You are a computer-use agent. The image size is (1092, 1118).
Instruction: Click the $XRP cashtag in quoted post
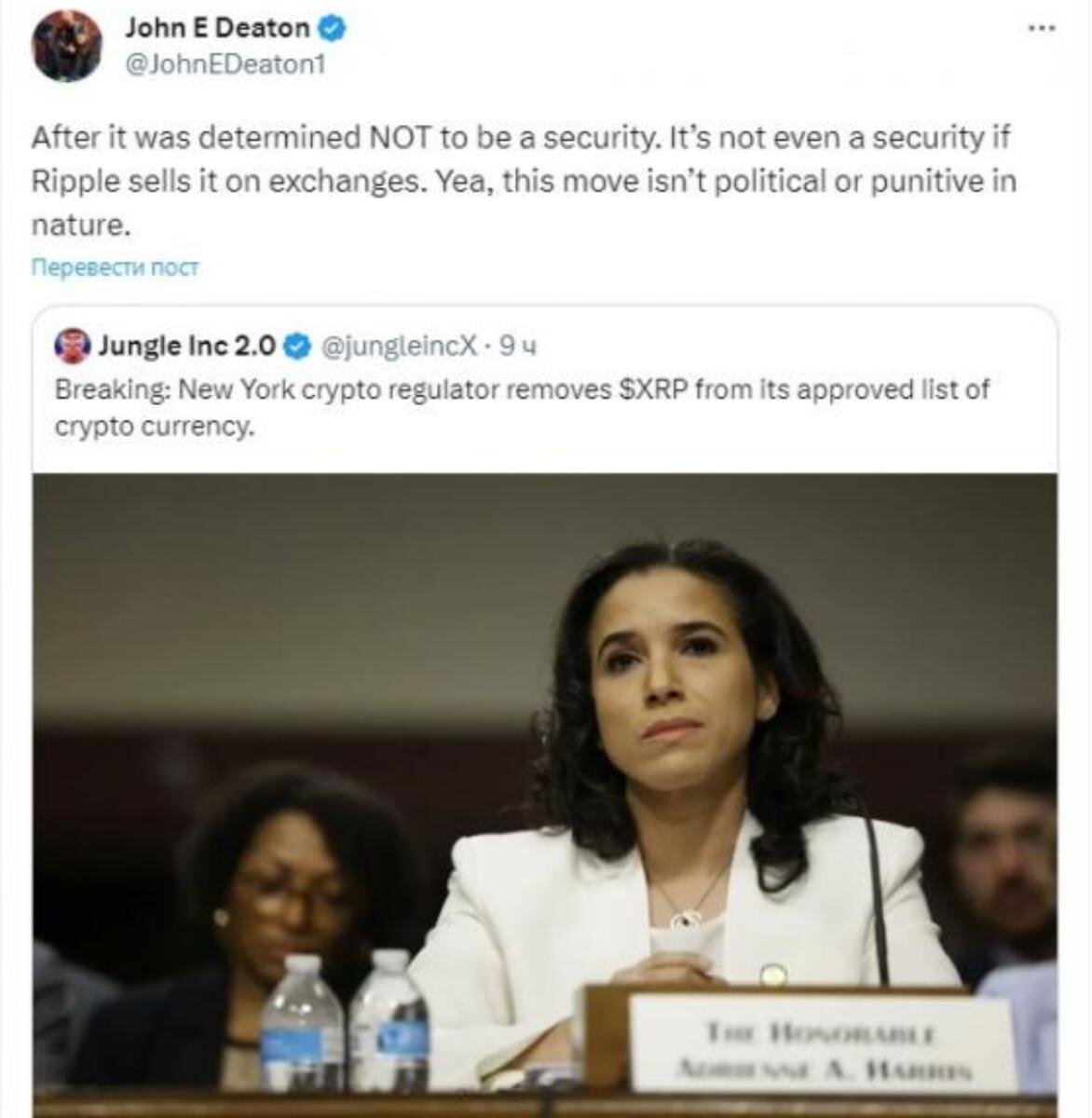pos(653,389)
